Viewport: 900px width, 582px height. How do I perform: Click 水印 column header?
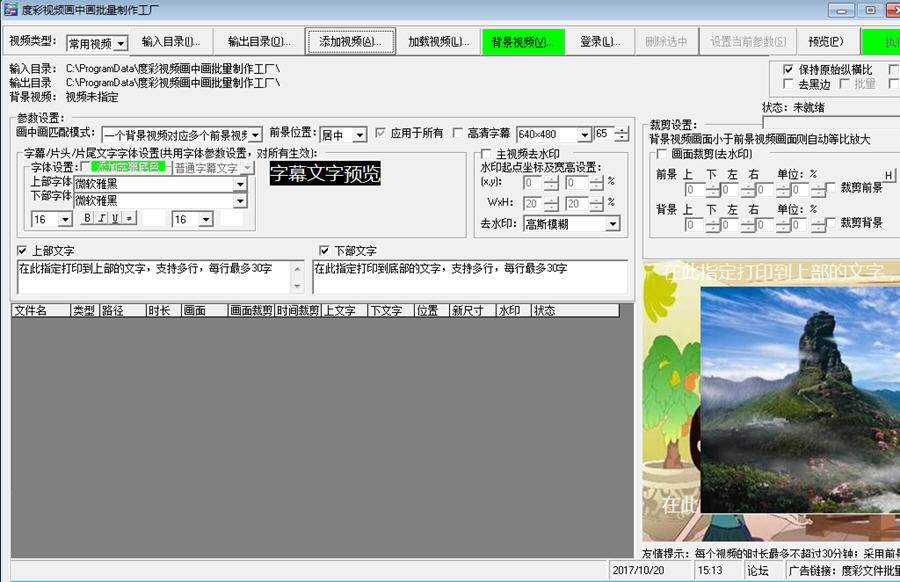tap(514, 311)
